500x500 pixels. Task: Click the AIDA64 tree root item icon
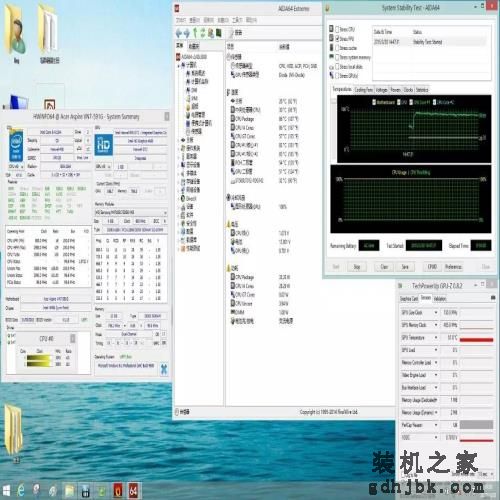tap(178, 57)
